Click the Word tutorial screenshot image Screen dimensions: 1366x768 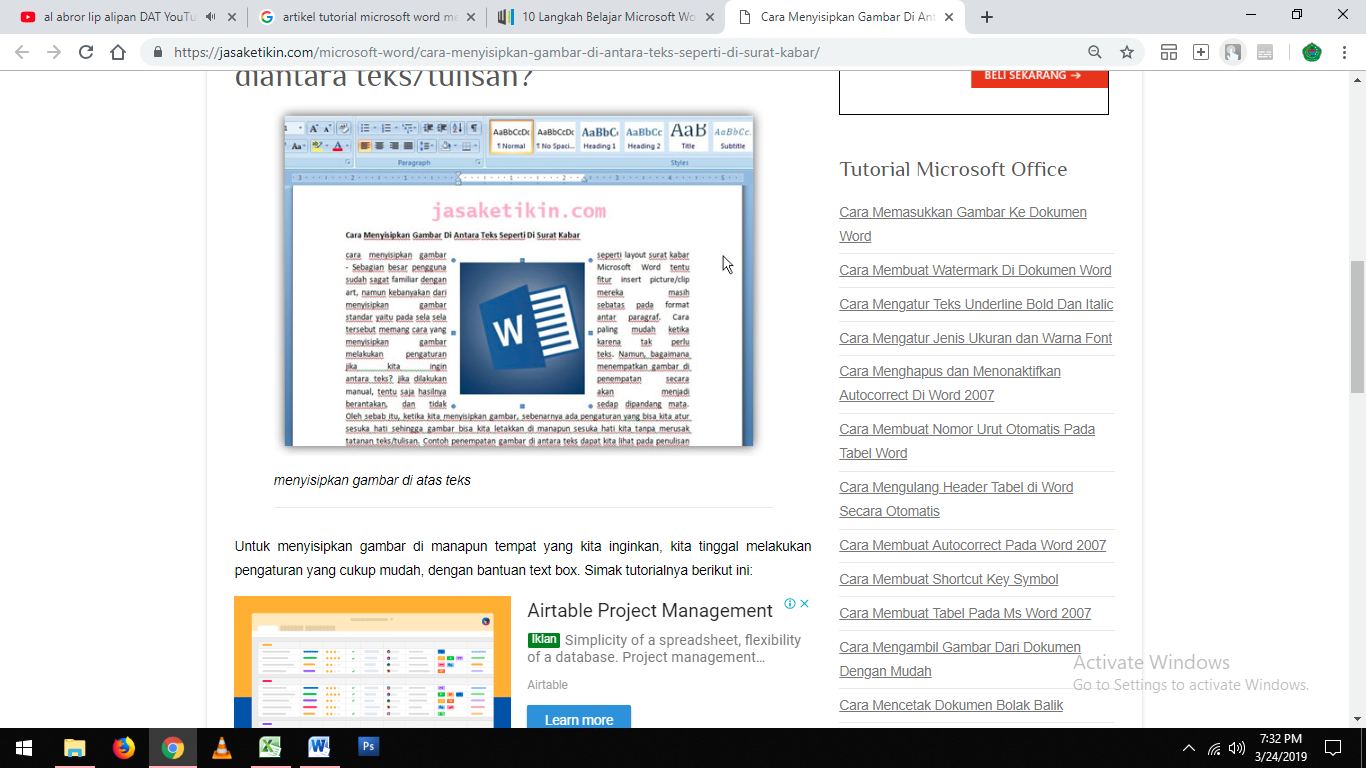518,280
